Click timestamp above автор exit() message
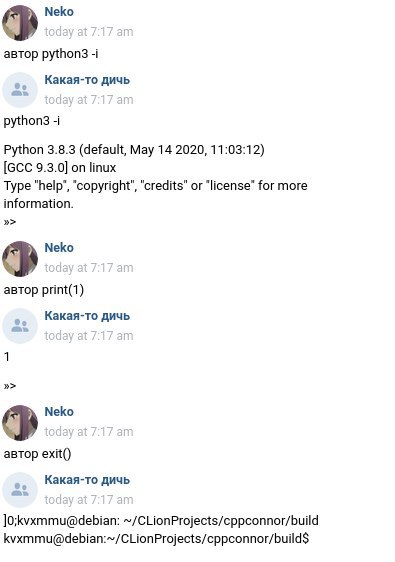395x562 pixels. (x=89, y=432)
